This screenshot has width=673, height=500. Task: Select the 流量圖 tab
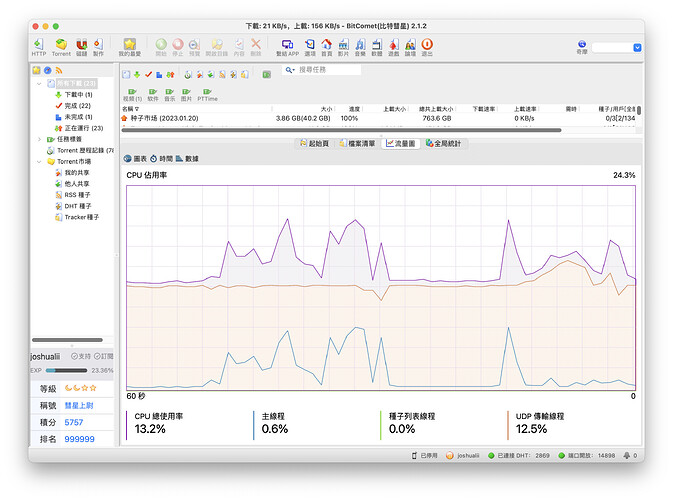(400, 143)
